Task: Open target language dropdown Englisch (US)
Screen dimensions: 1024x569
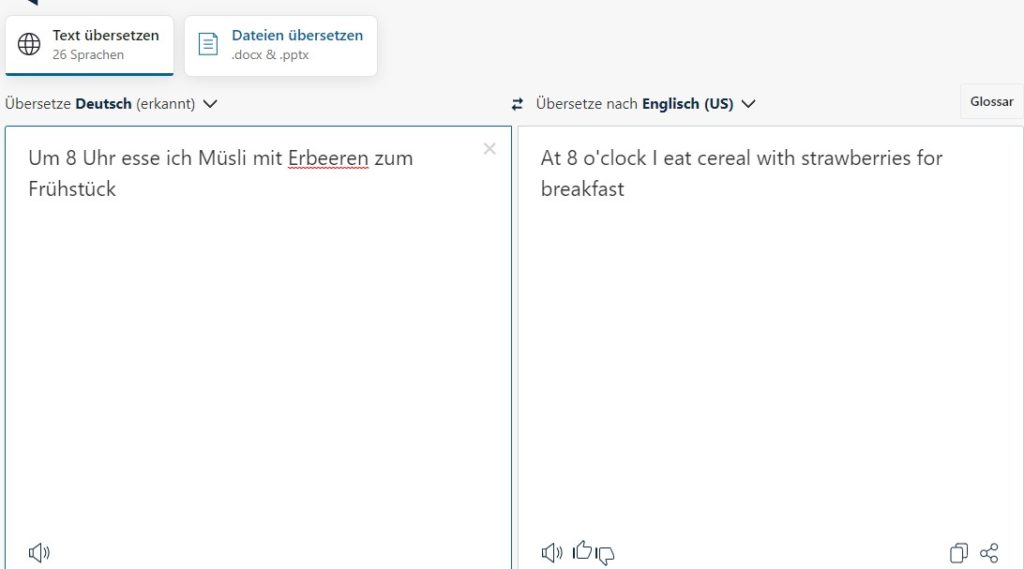Action: (645, 104)
